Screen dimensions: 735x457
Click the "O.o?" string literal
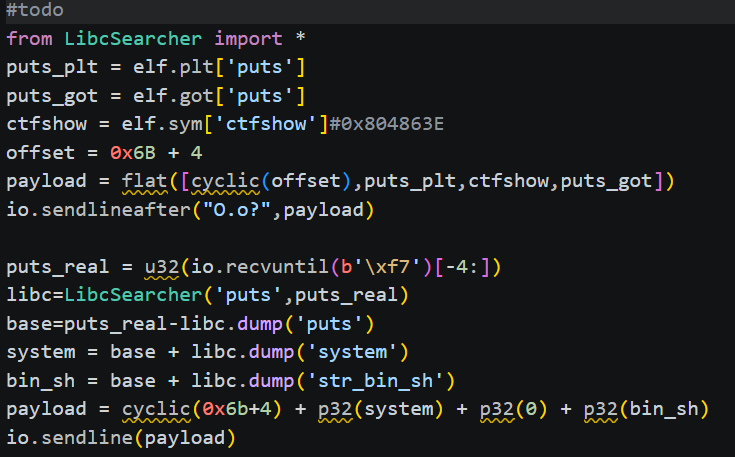(x=237, y=210)
